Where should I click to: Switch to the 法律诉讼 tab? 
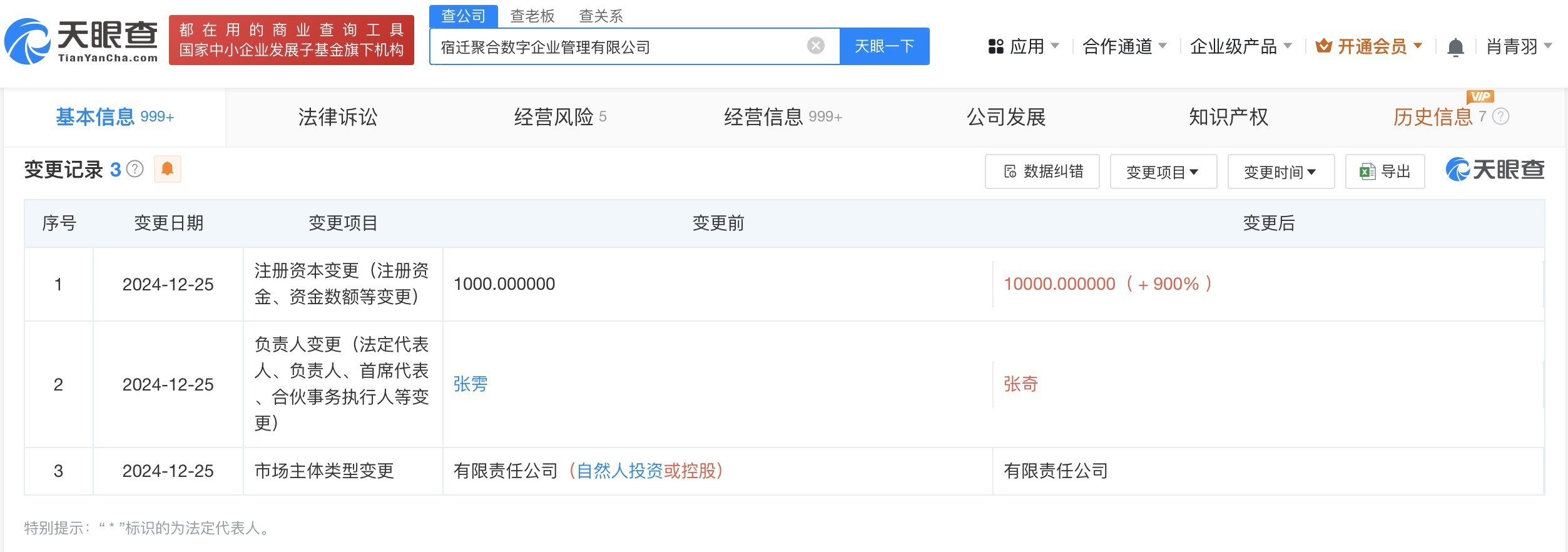click(x=338, y=117)
